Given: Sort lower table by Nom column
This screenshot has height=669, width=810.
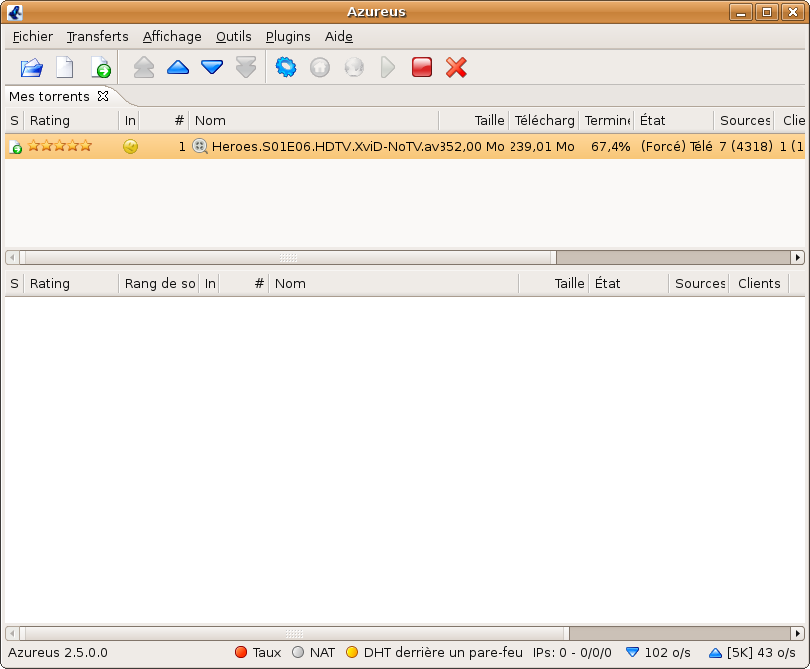Looking at the screenshot, I should [x=394, y=284].
